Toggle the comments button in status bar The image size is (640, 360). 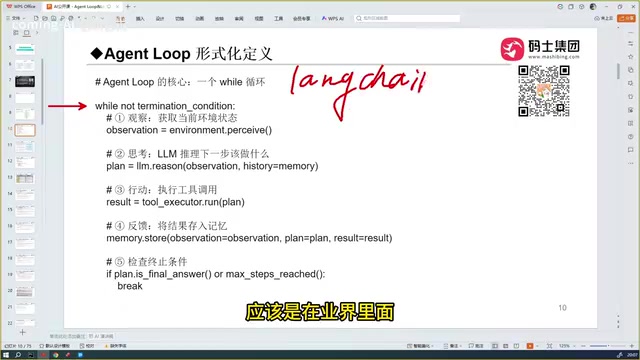pos(476,346)
